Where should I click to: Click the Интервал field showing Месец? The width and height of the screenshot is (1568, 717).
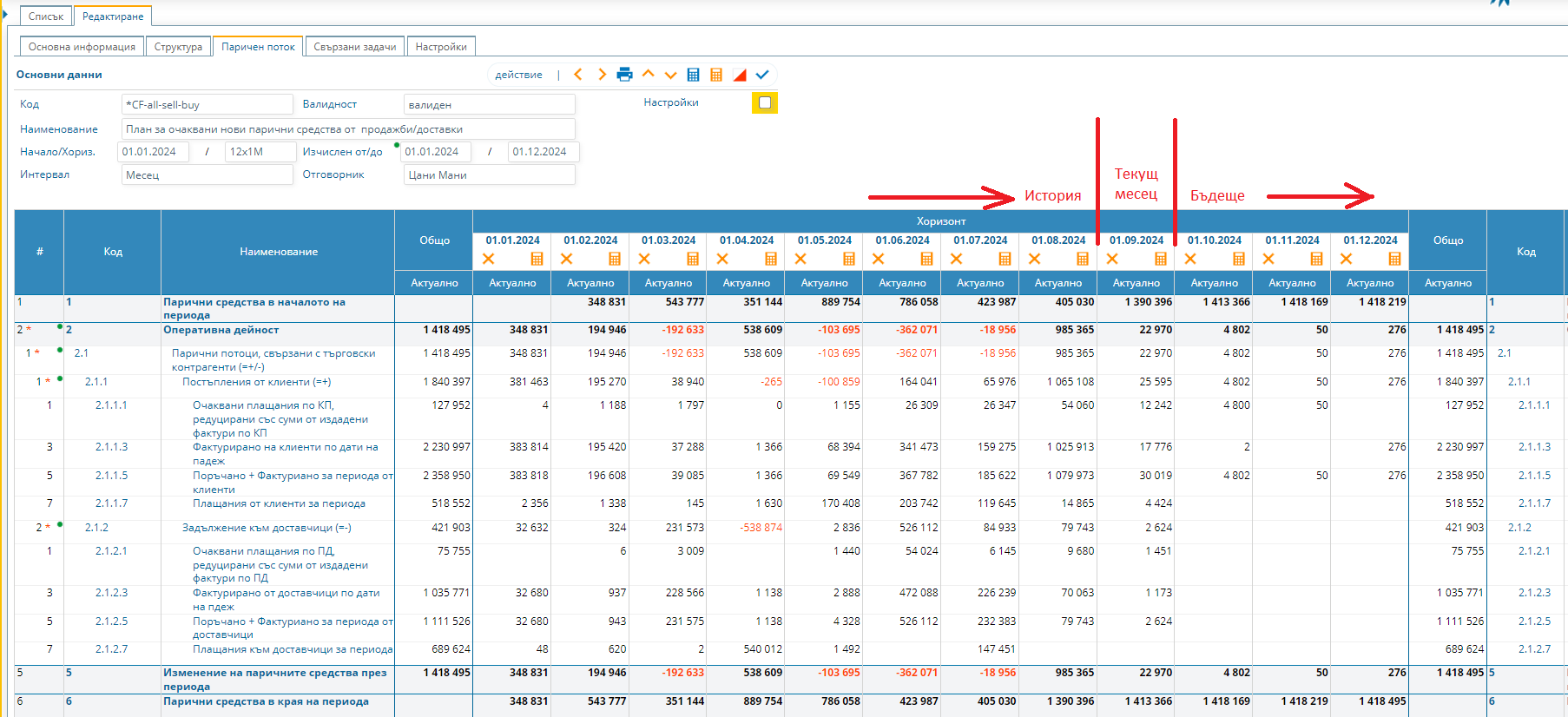coord(207,174)
